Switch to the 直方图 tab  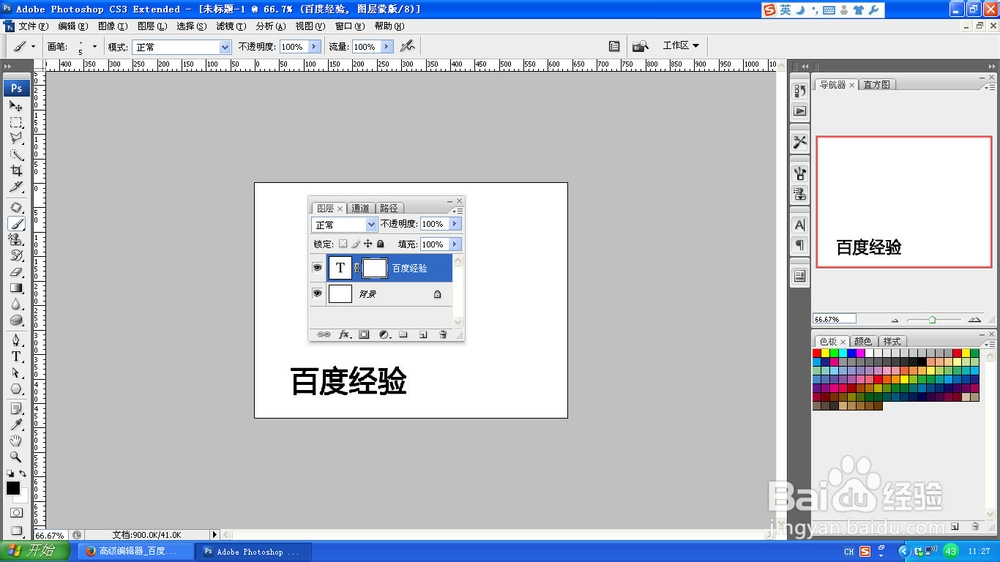tap(876, 85)
